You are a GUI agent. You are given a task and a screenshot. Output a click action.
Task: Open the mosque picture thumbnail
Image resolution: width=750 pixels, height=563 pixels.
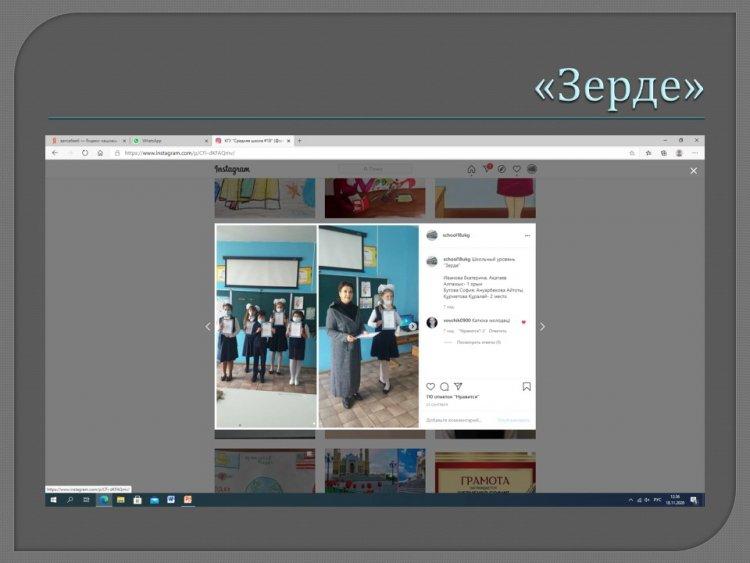(x=375, y=471)
